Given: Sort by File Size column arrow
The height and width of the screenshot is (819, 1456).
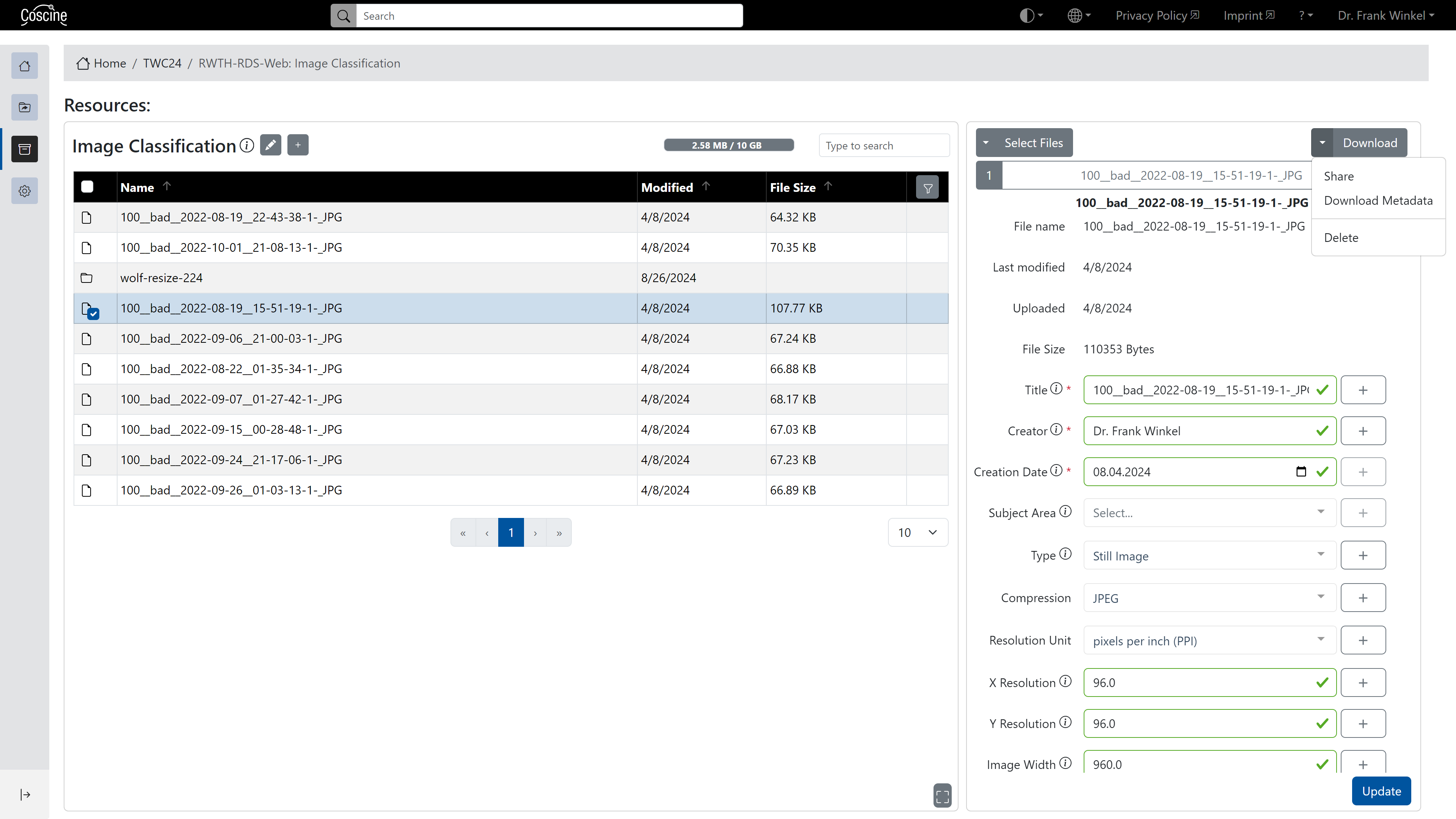Looking at the screenshot, I should click(828, 186).
